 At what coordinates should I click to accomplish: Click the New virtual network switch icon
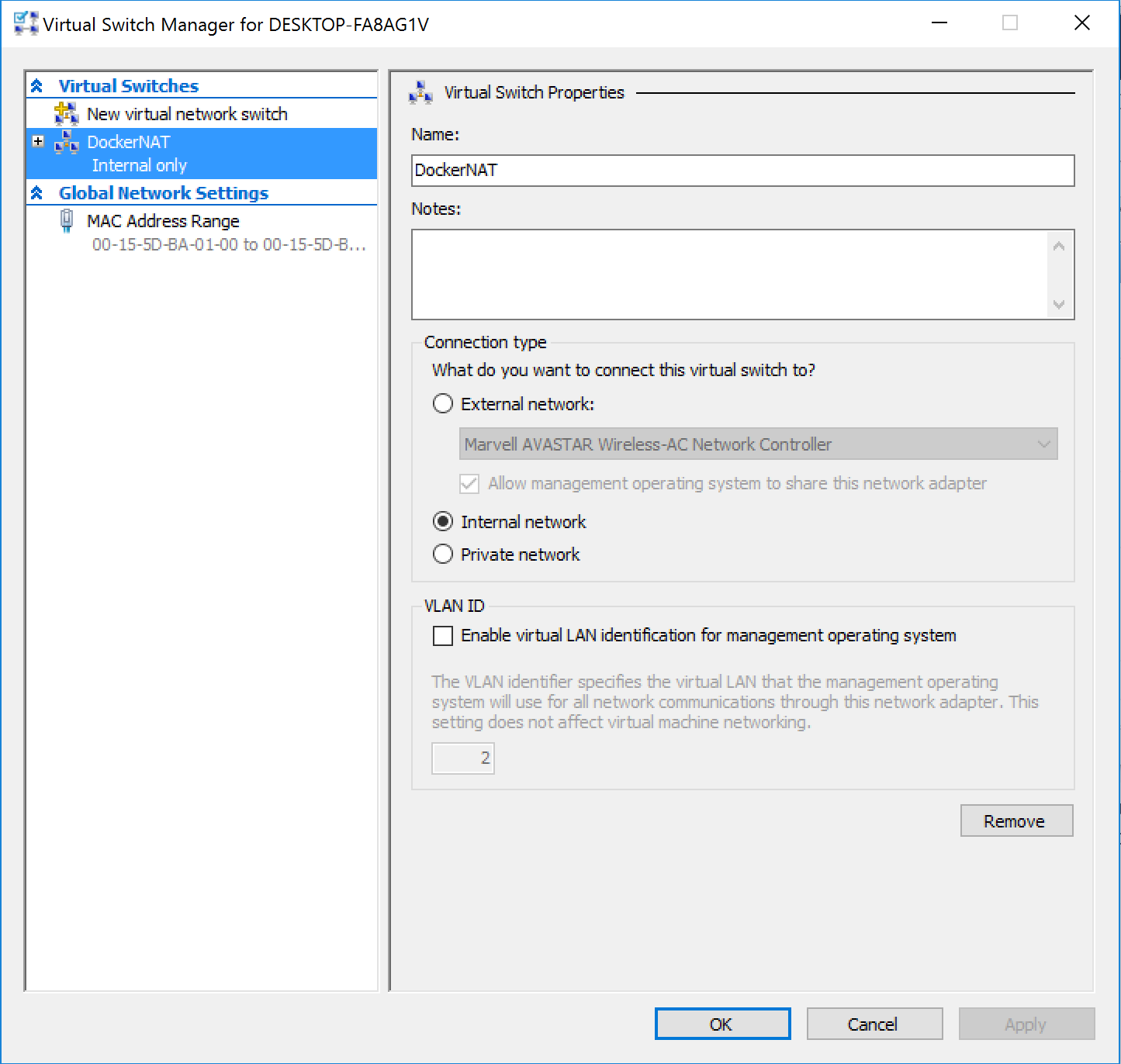pos(67,113)
